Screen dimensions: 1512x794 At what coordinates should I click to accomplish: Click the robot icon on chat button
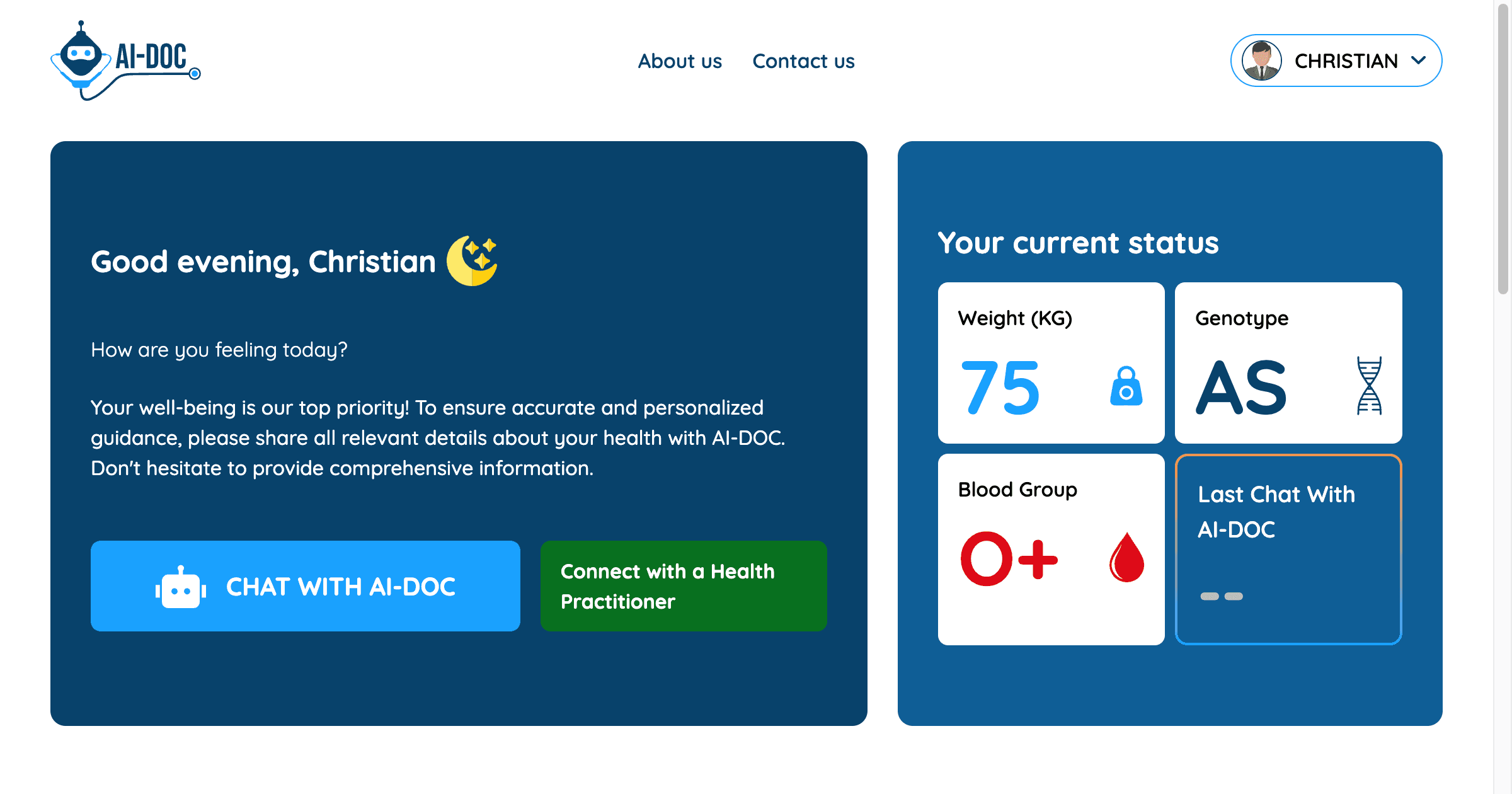click(x=181, y=587)
